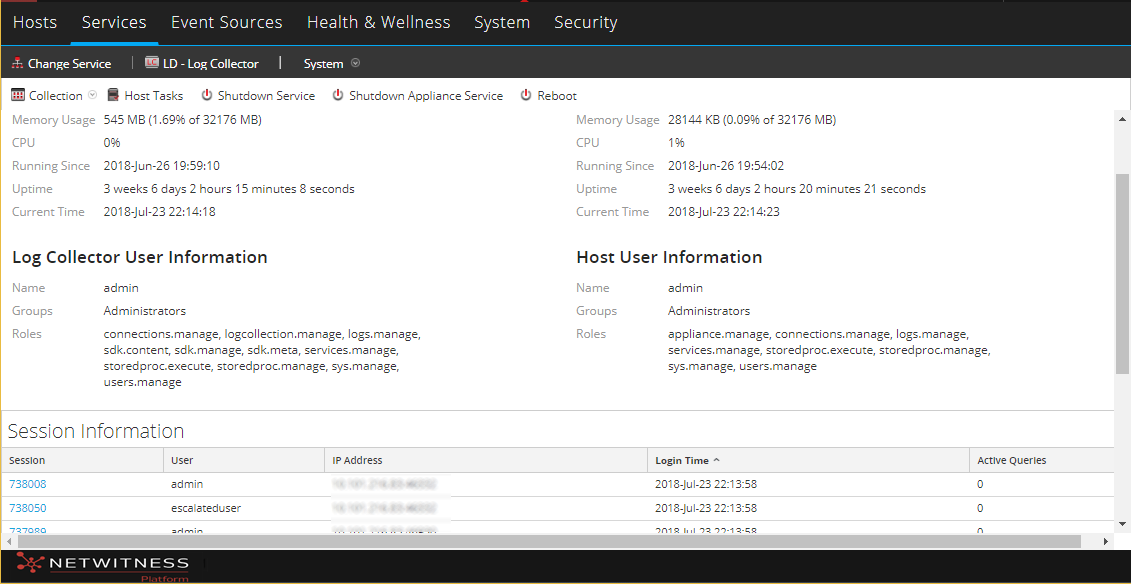Click Change Service label

tap(69, 63)
